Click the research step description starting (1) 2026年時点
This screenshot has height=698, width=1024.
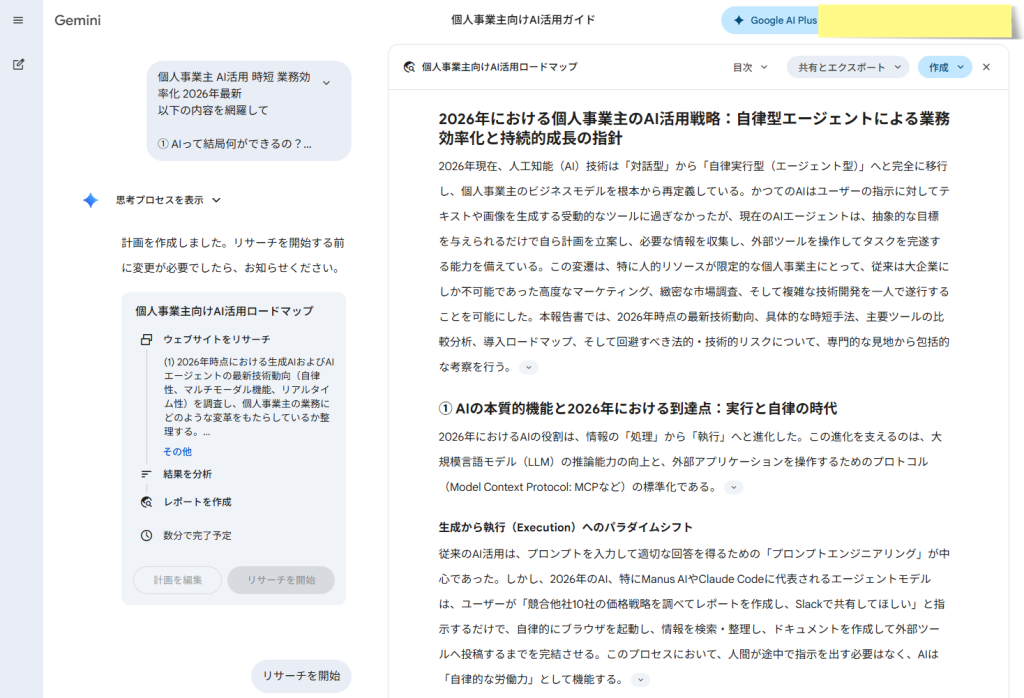(x=248, y=396)
